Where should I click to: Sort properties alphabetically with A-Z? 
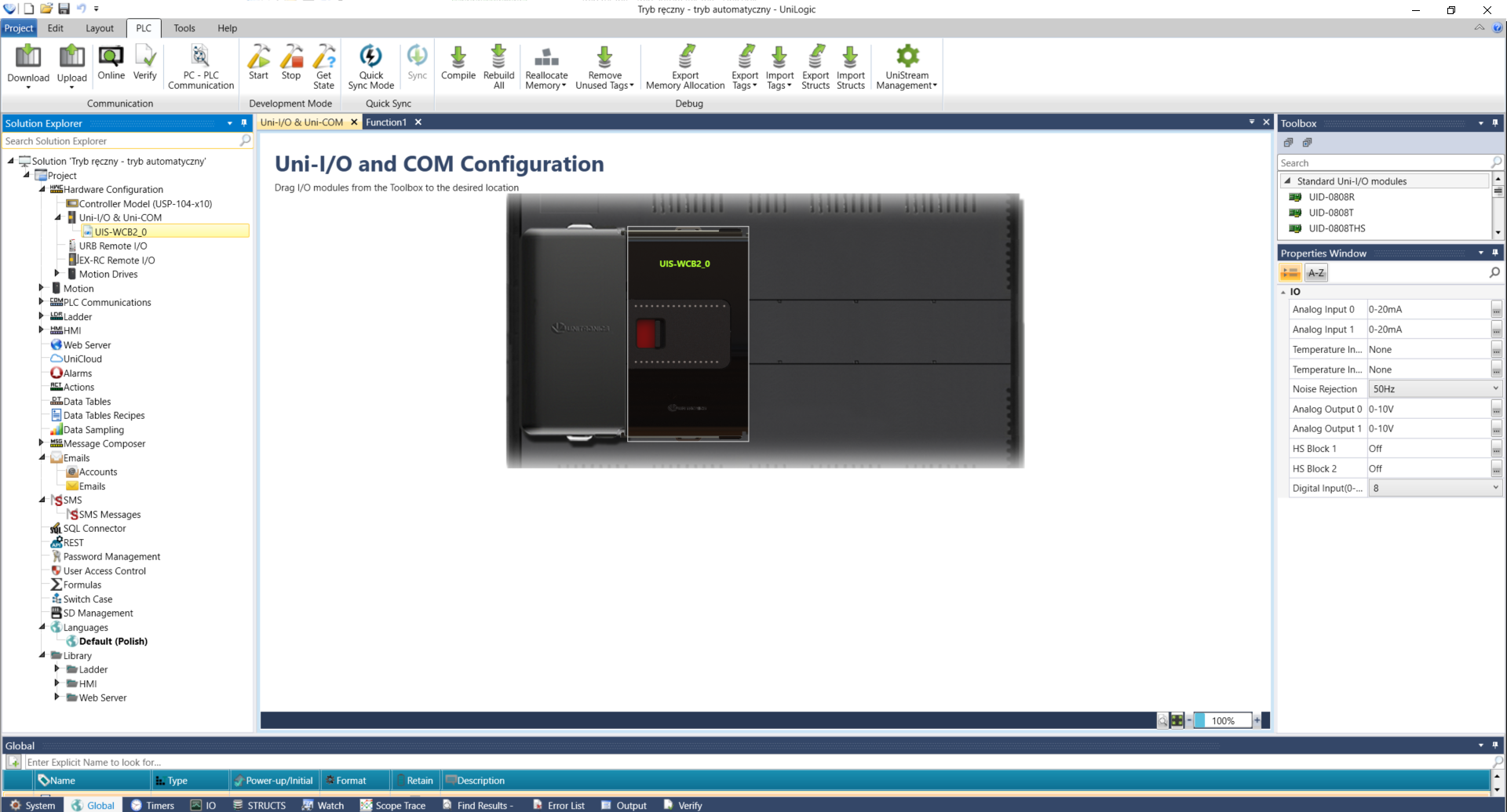coord(1316,273)
